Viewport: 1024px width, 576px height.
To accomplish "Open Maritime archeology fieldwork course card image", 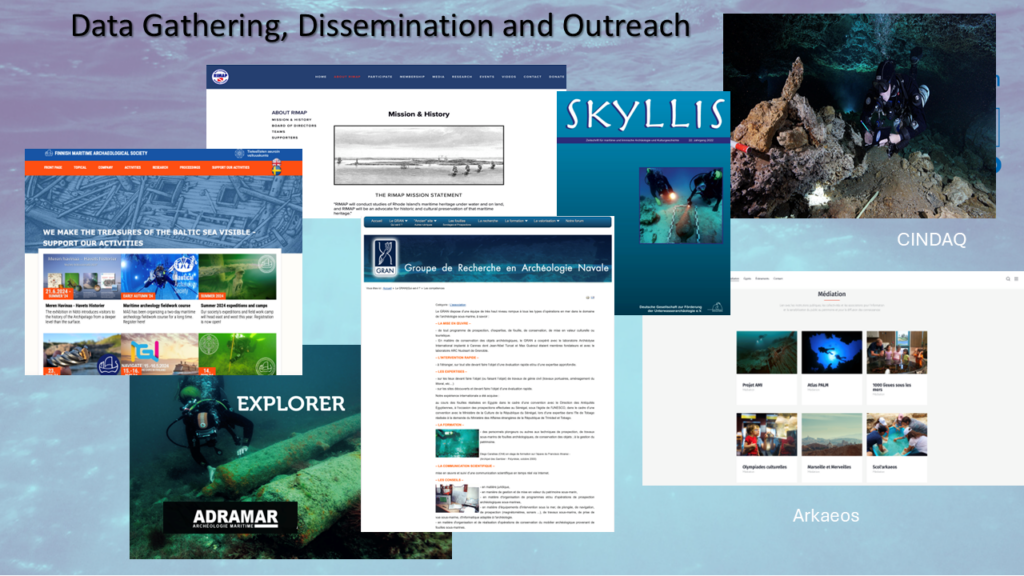I will [x=159, y=276].
